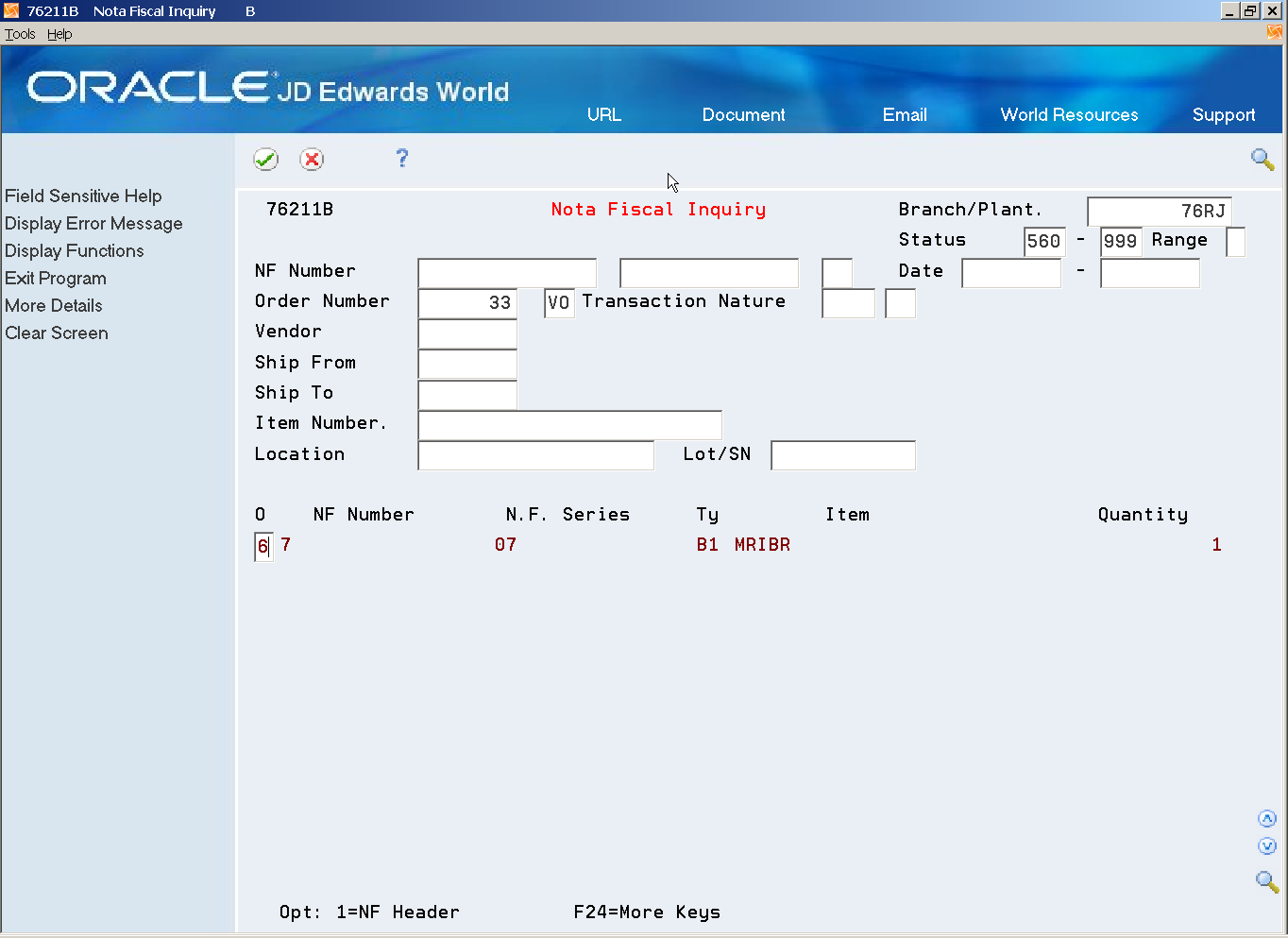Click the Quantity value 1 in the row
The height and width of the screenshot is (938, 1288).
(1216, 545)
